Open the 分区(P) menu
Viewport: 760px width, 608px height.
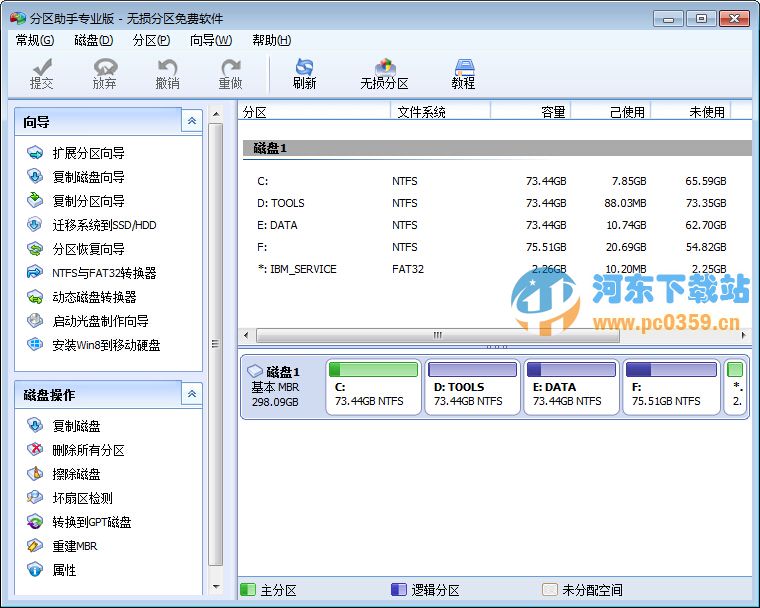[151, 40]
